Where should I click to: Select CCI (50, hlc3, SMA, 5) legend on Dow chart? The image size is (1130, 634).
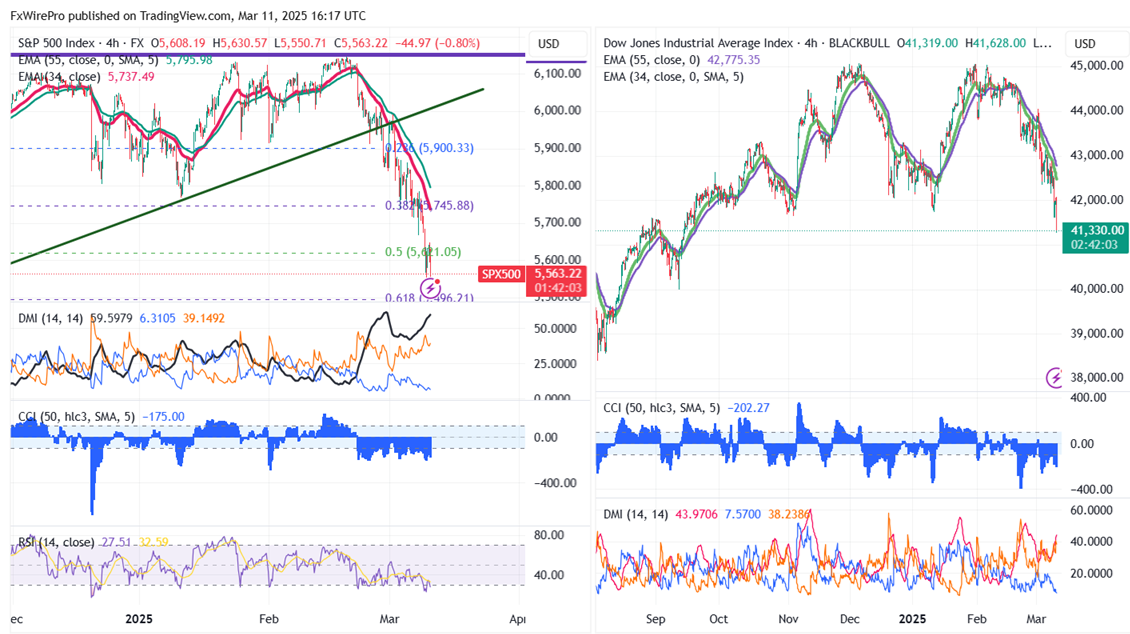(662, 408)
